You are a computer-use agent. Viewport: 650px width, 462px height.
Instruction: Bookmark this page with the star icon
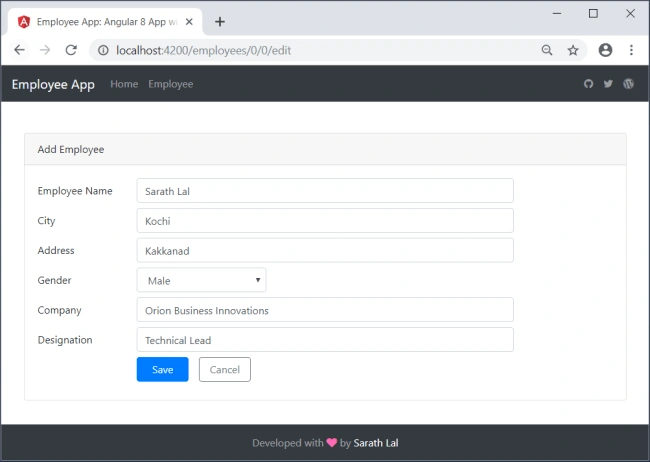(573, 50)
